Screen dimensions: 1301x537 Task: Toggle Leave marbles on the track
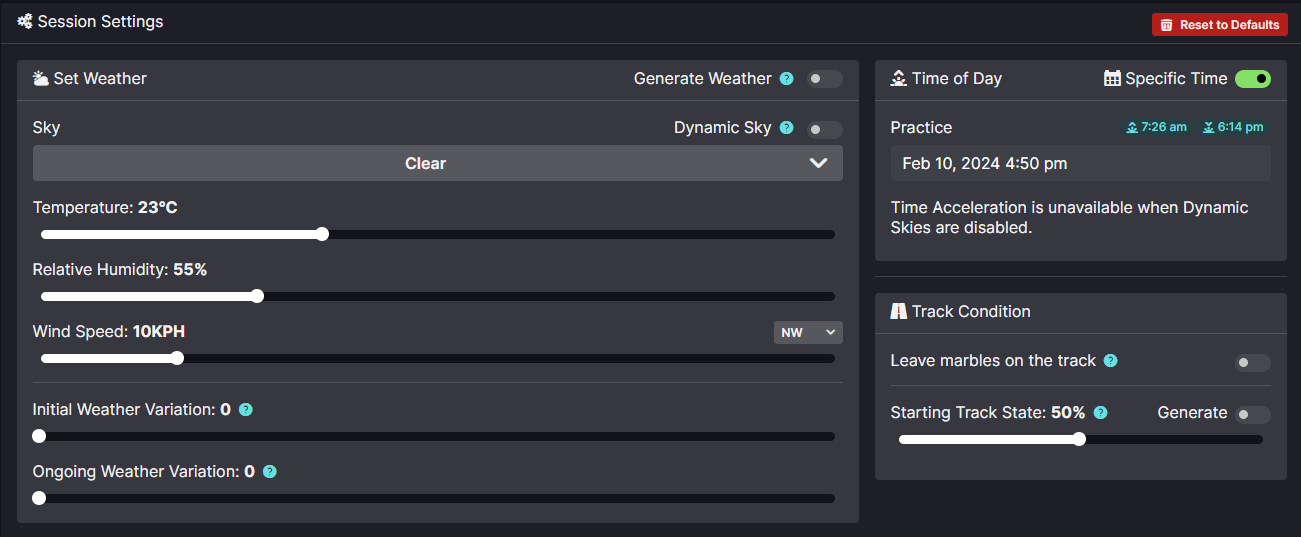pyautogui.click(x=1253, y=362)
